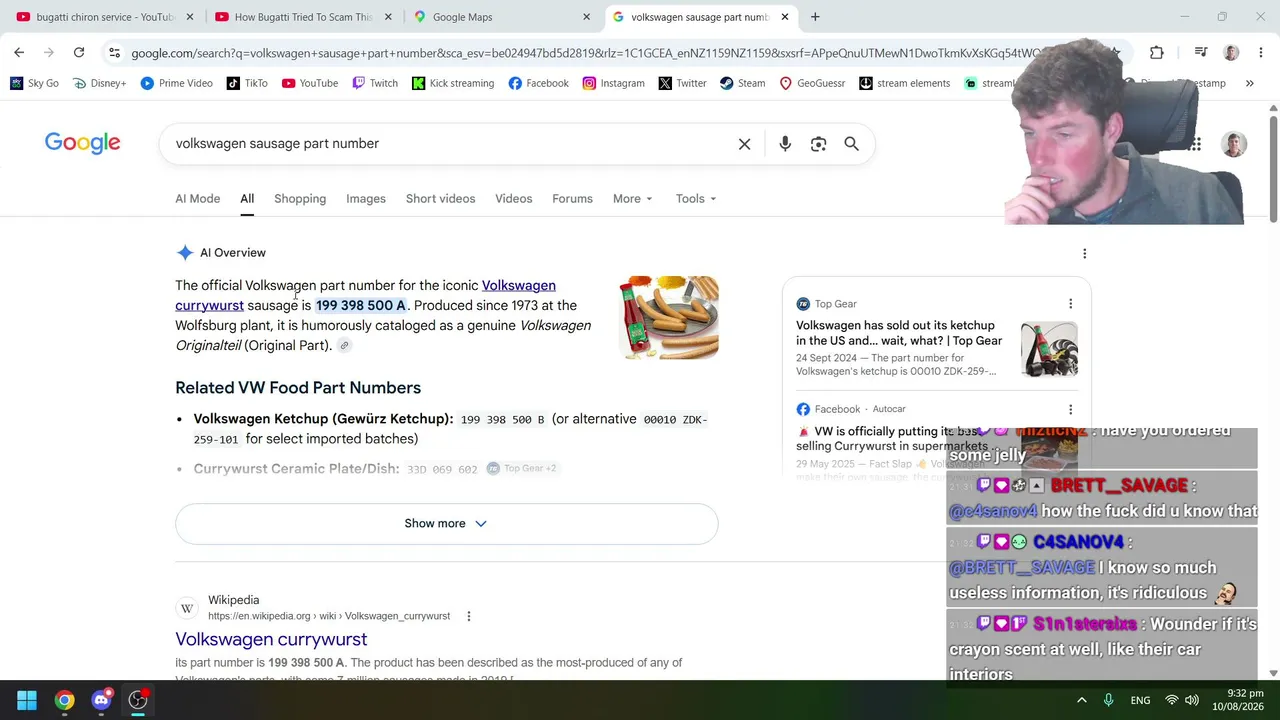Open the GeoGuessr bookmark

[x=812, y=83]
